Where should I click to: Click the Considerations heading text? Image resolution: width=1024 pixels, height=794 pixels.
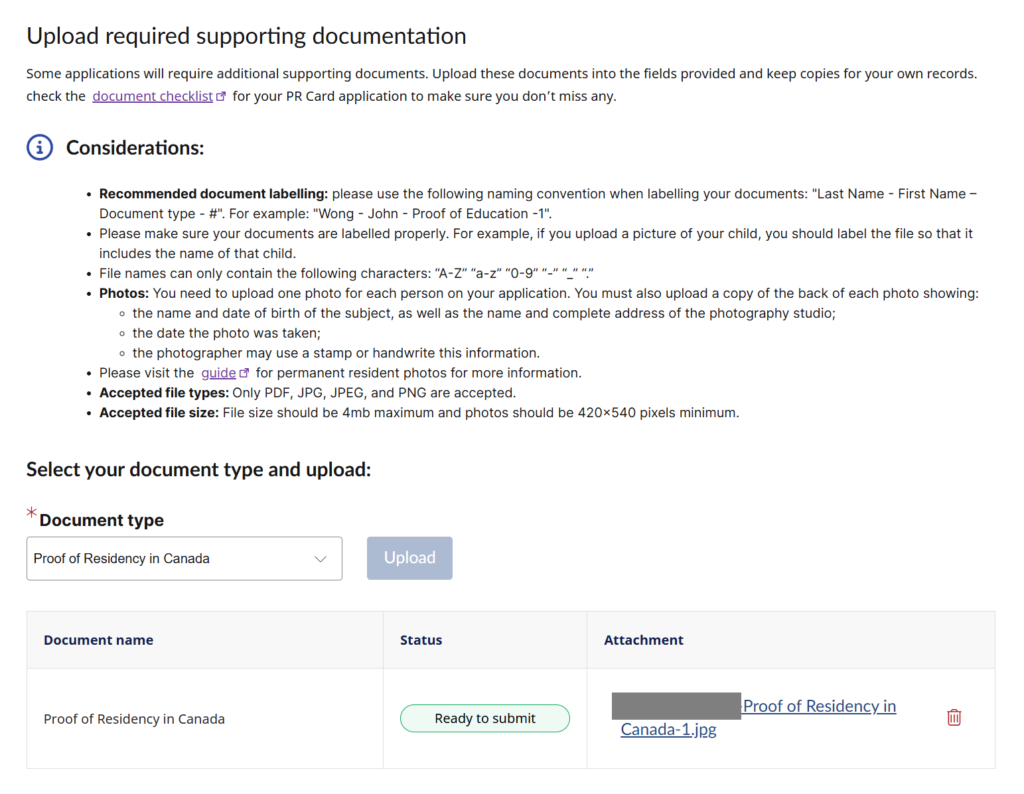(135, 148)
